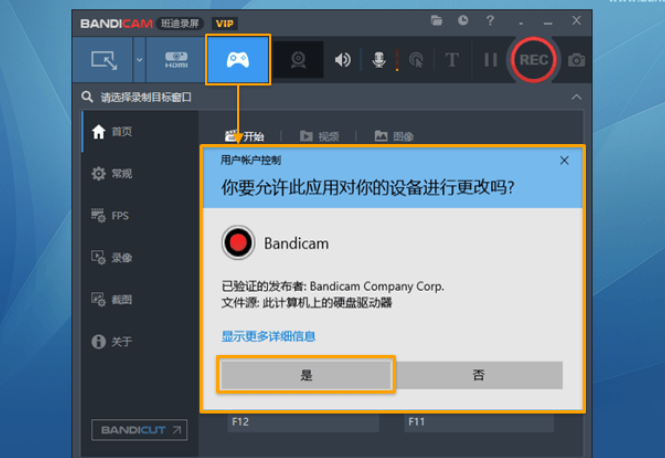Click the 显示更多详细信息 link
This screenshot has width=665, height=458.
coord(268,336)
